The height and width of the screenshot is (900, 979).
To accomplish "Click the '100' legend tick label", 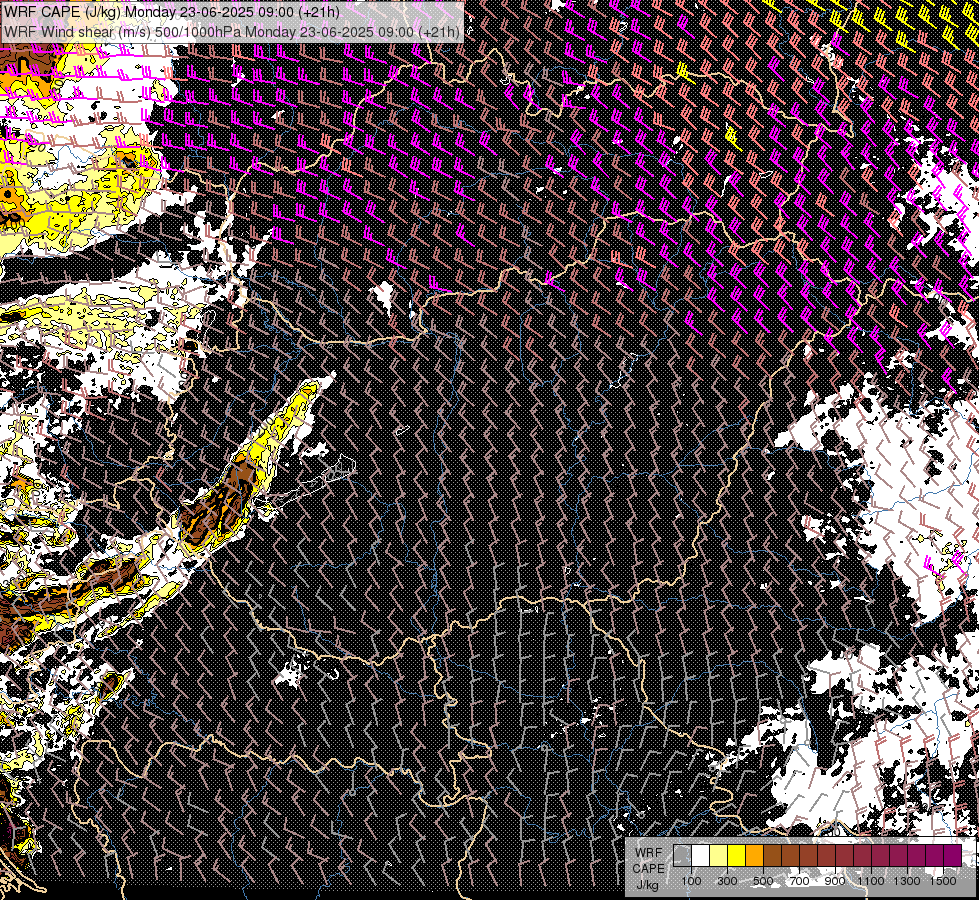I will coord(691,881).
